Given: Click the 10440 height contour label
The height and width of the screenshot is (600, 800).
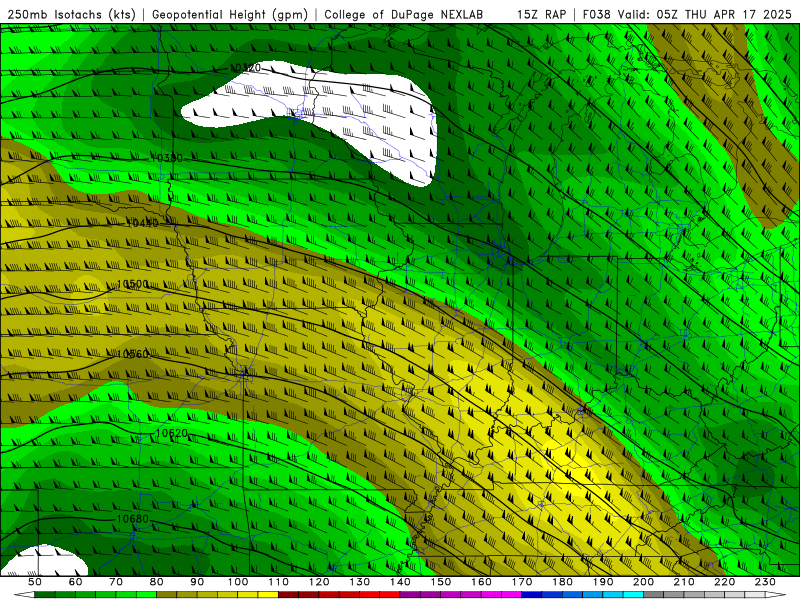Looking at the screenshot, I should coord(142,223).
